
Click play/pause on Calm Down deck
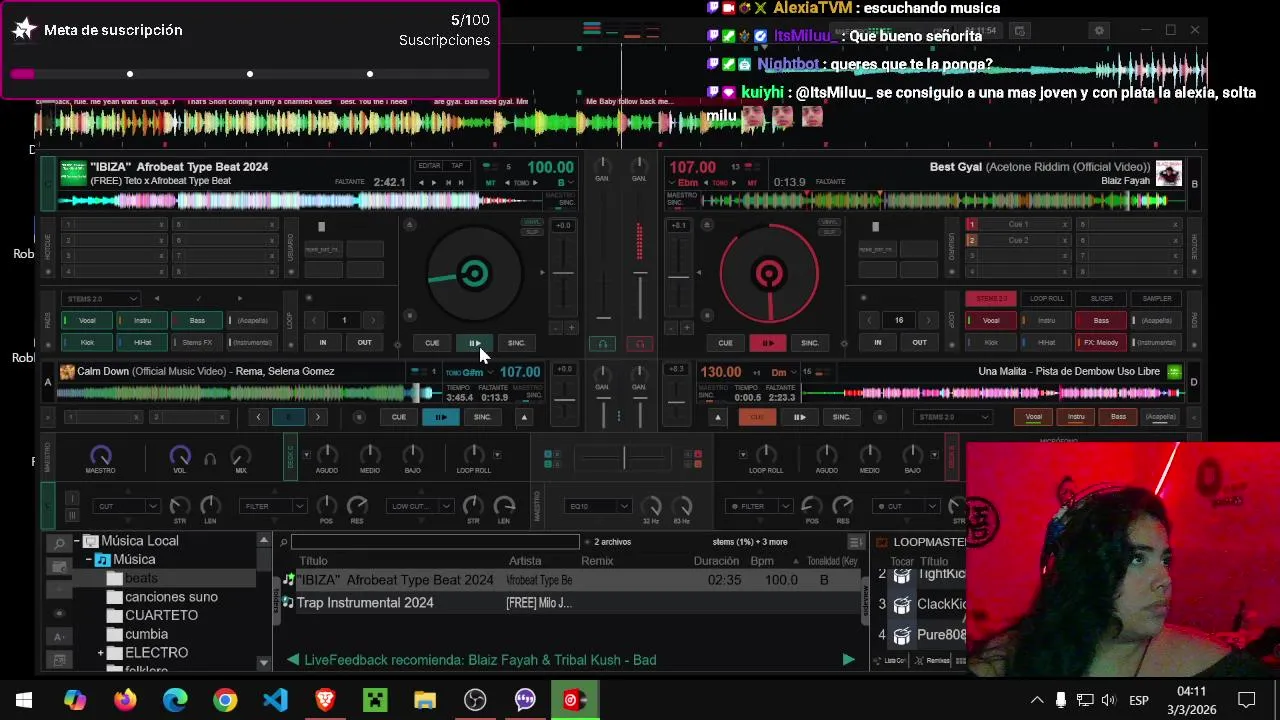(440, 417)
